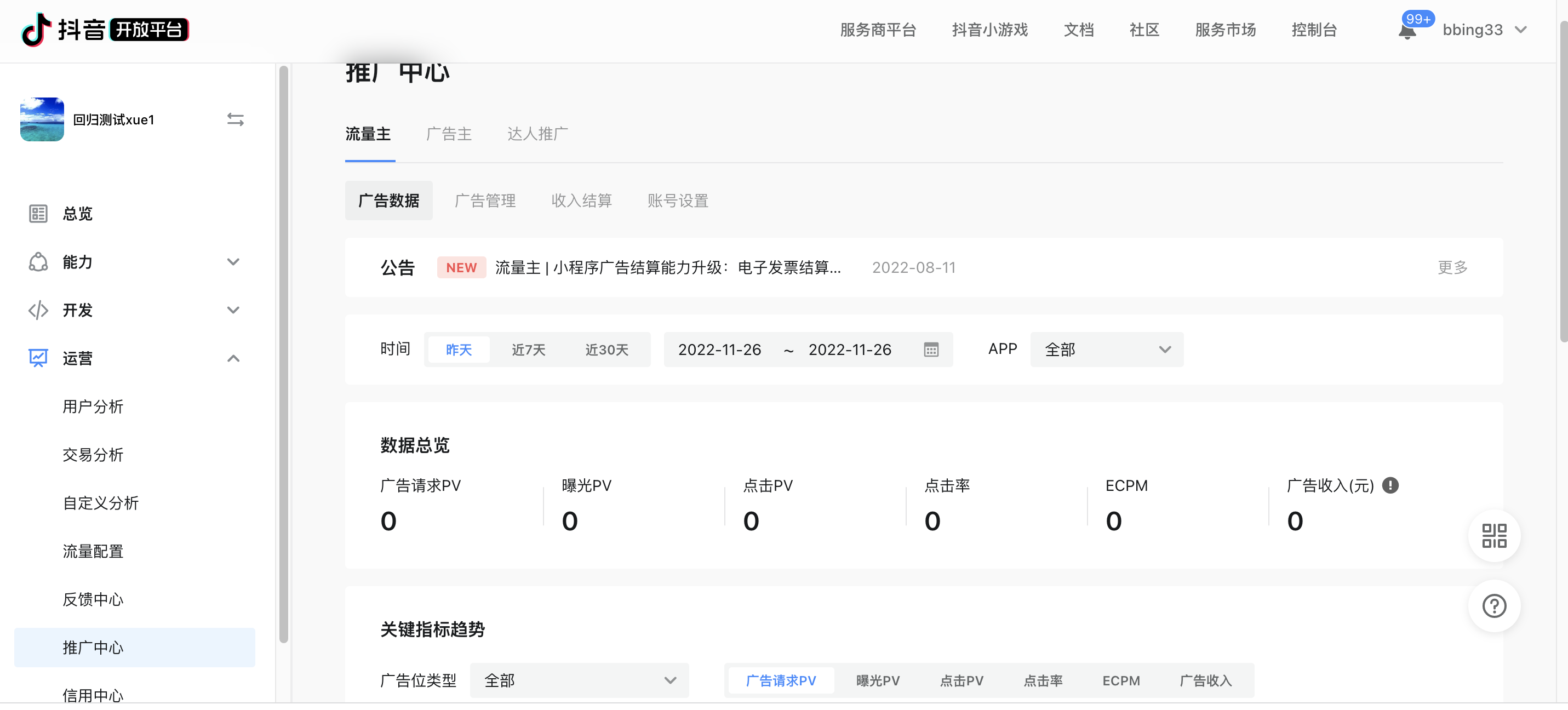Image resolution: width=1568 pixels, height=710 pixels.
Task: Switch to the 达人推广 tab
Action: click(x=538, y=134)
